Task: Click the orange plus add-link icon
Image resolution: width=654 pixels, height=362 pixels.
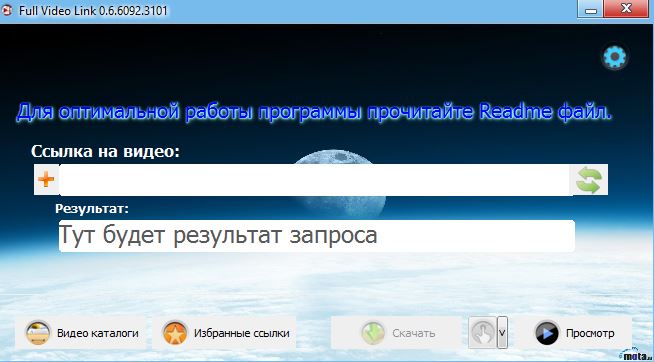Action: (46, 180)
